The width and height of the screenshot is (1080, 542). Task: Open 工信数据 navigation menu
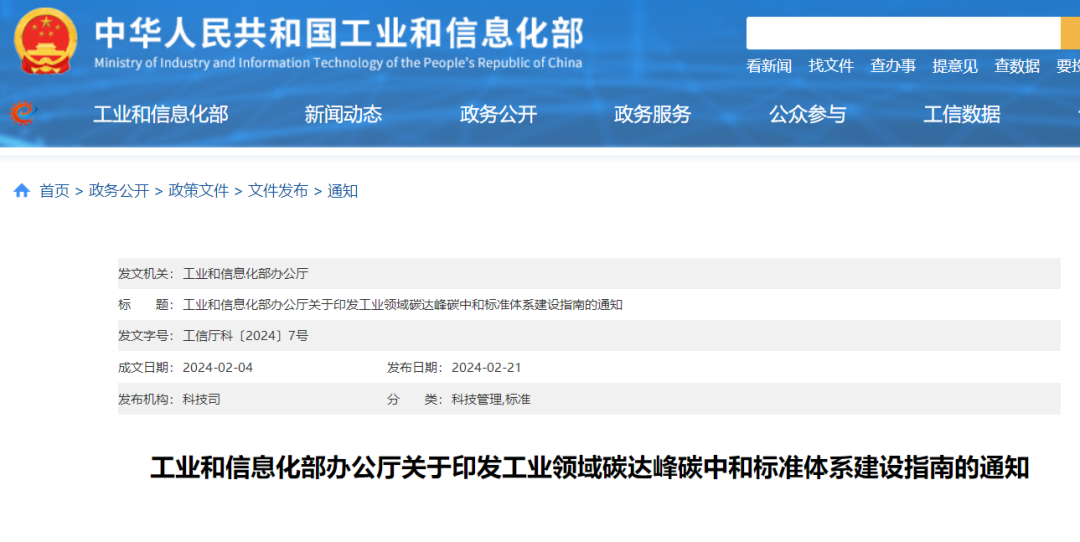point(962,114)
